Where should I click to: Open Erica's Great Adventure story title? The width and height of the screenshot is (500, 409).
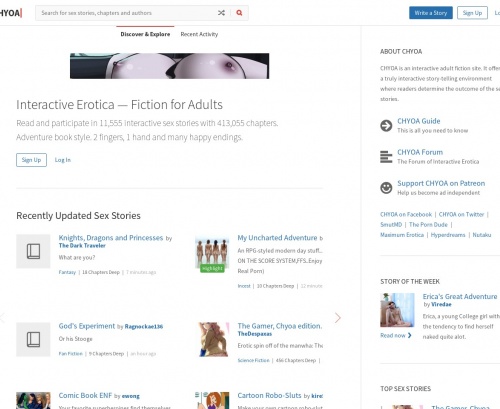[460, 297]
